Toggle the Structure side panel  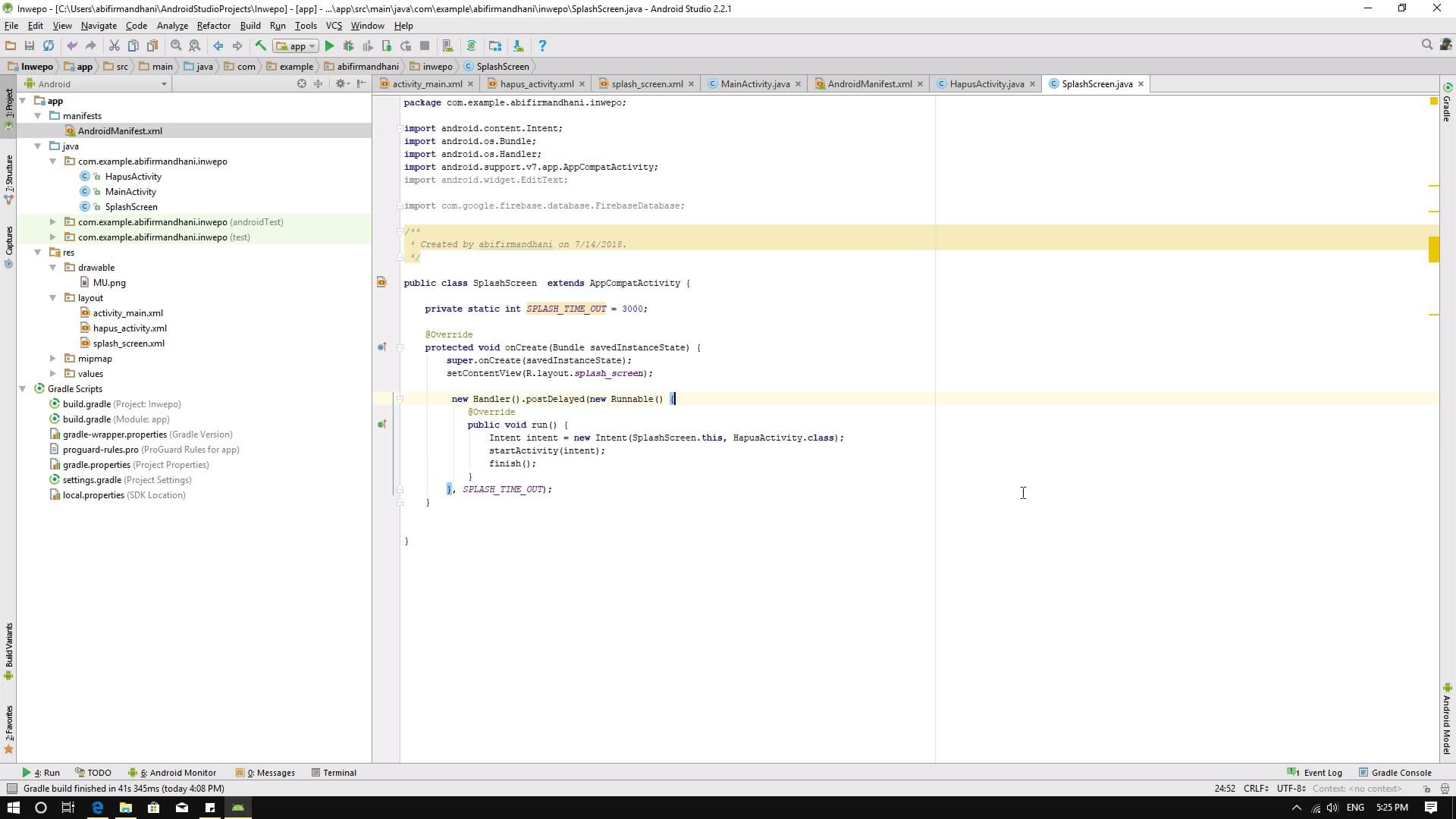tap(8, 178)
